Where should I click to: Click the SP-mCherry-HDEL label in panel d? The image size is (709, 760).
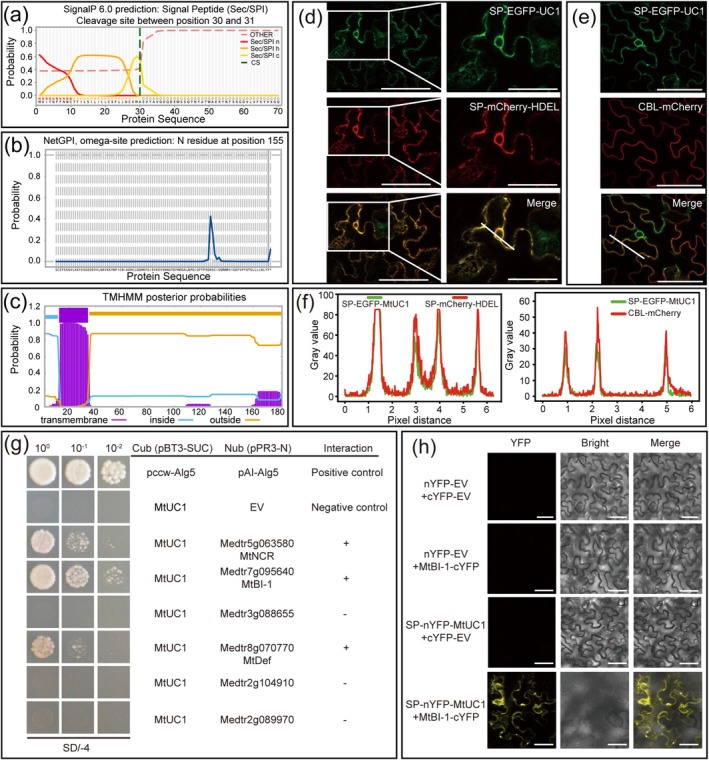tap(514, 107)
